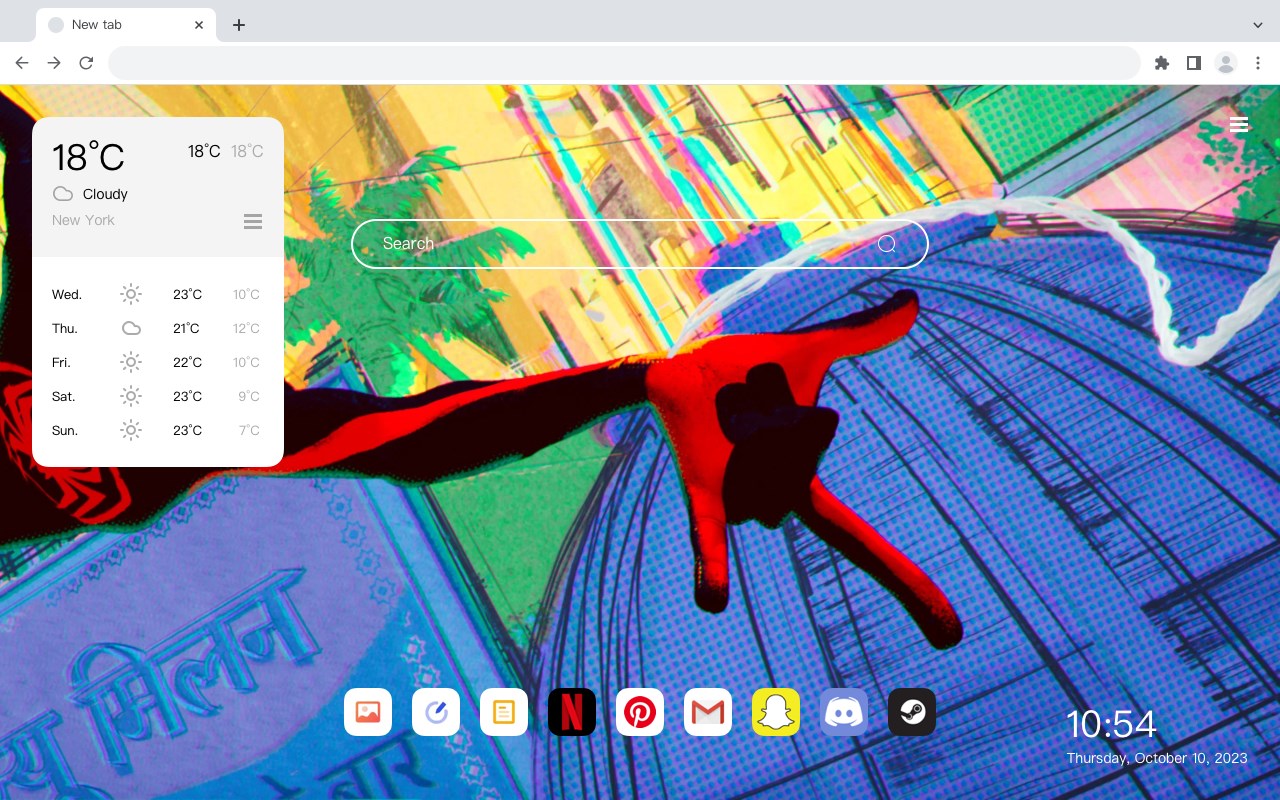Click Sunday's 7°C low temperature

(249, 431)
